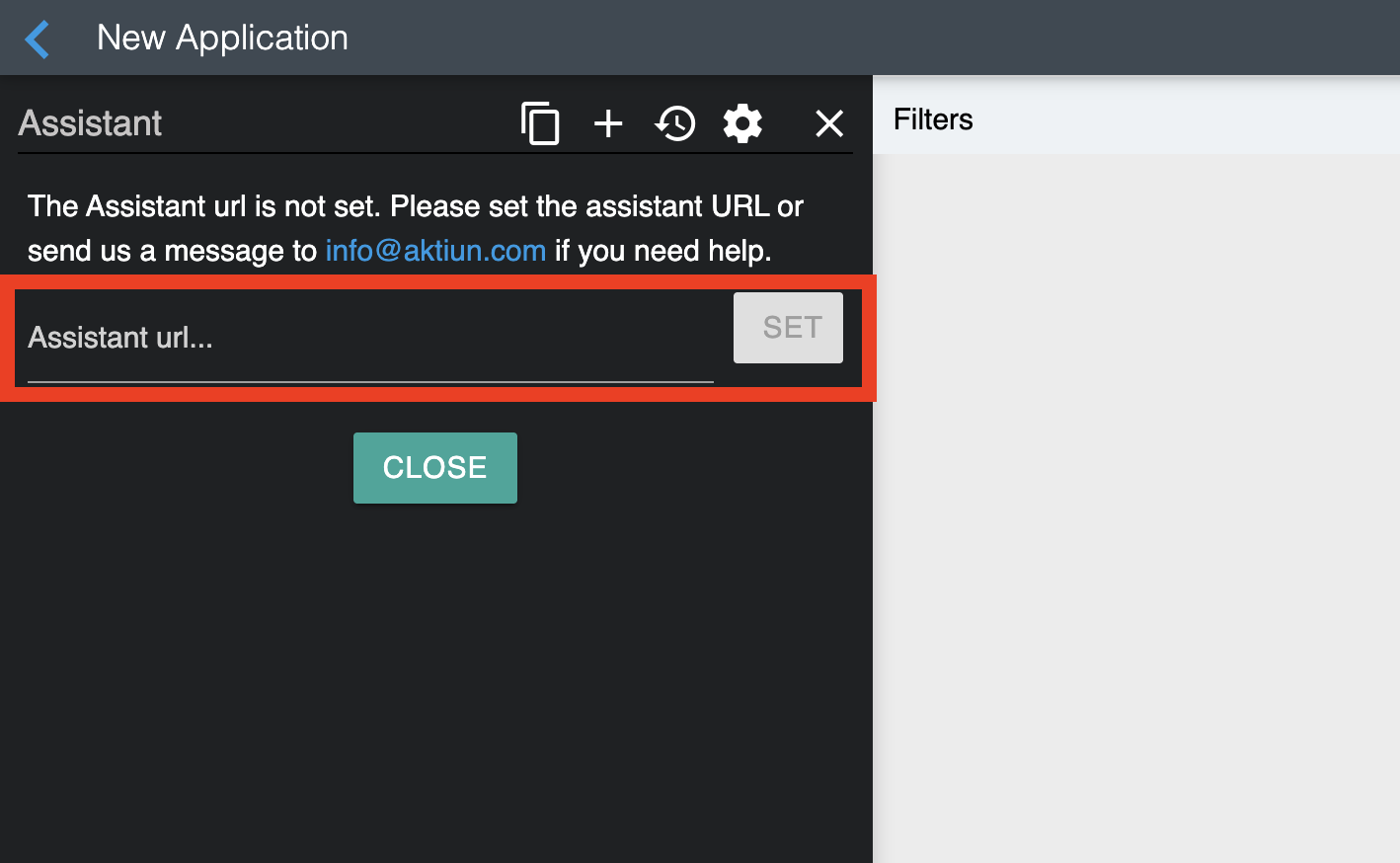Start a new chat with plus icon

[608, 123]
